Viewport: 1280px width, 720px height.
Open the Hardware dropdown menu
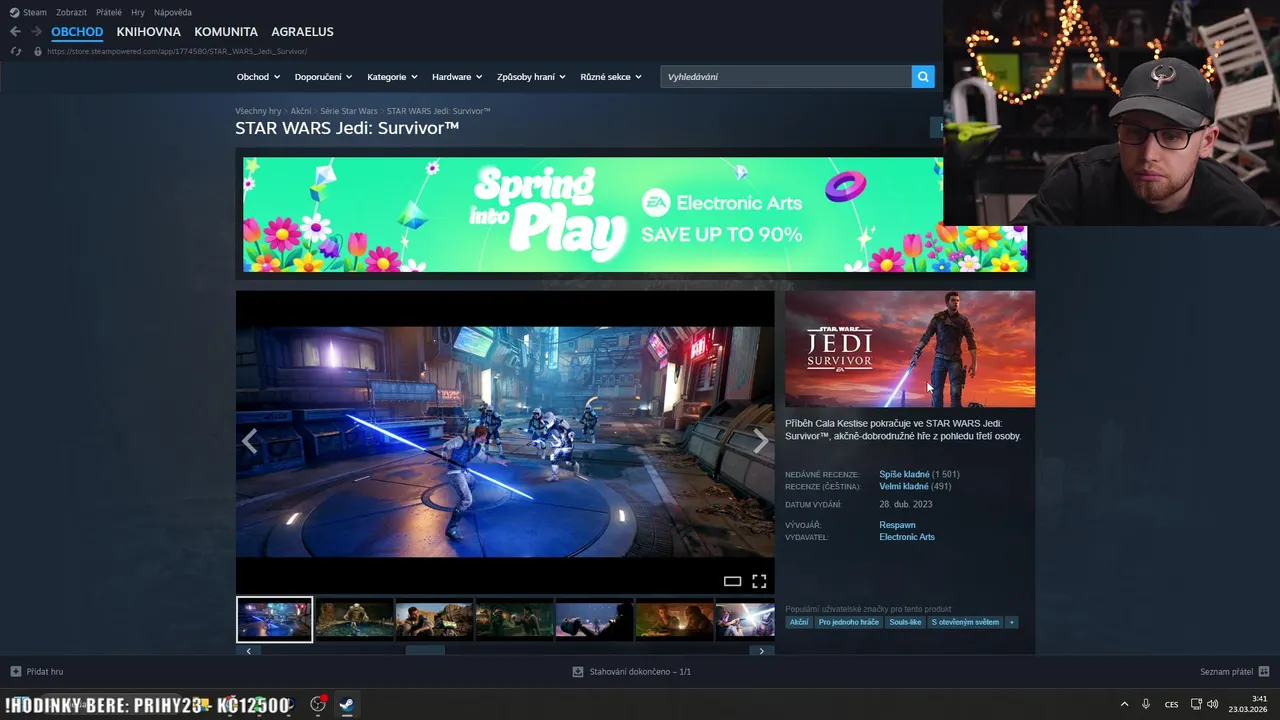coord(457,77)
